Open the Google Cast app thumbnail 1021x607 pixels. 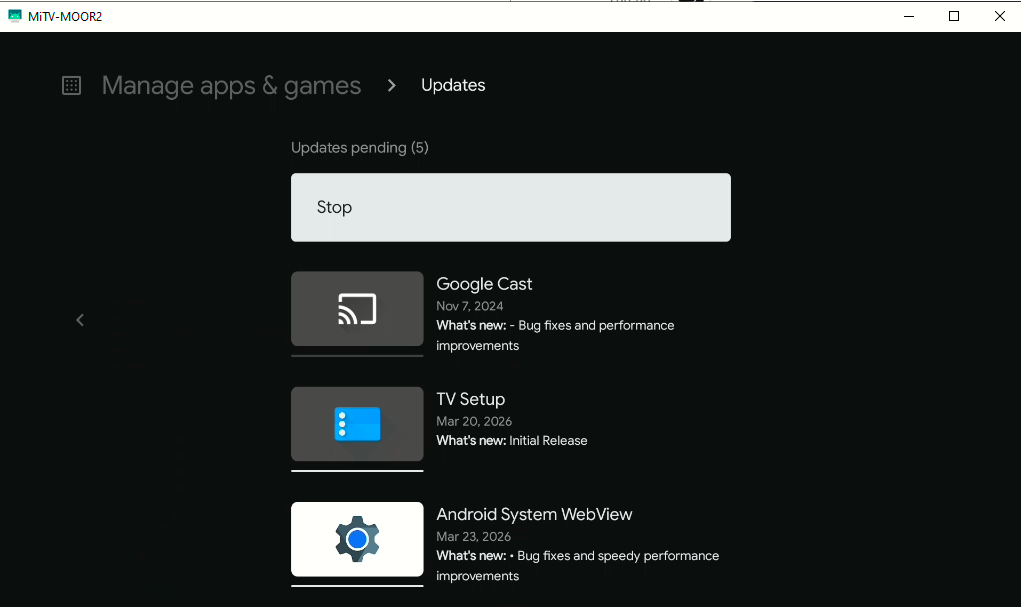(357, 309)
